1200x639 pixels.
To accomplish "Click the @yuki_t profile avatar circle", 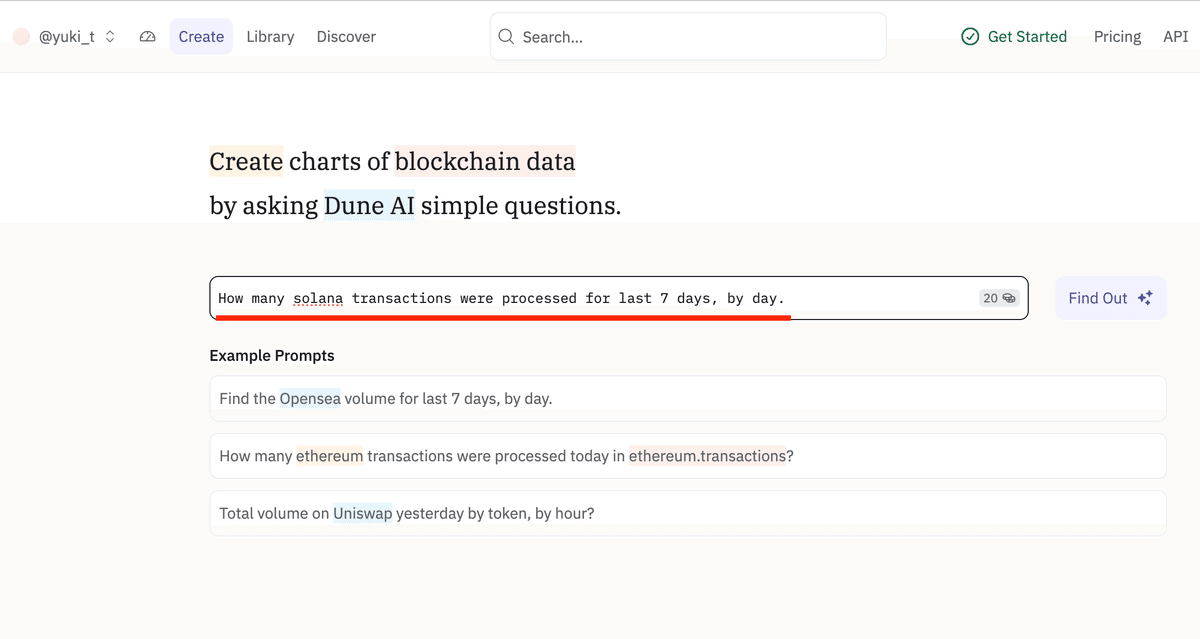I will (x=21, y=36).
